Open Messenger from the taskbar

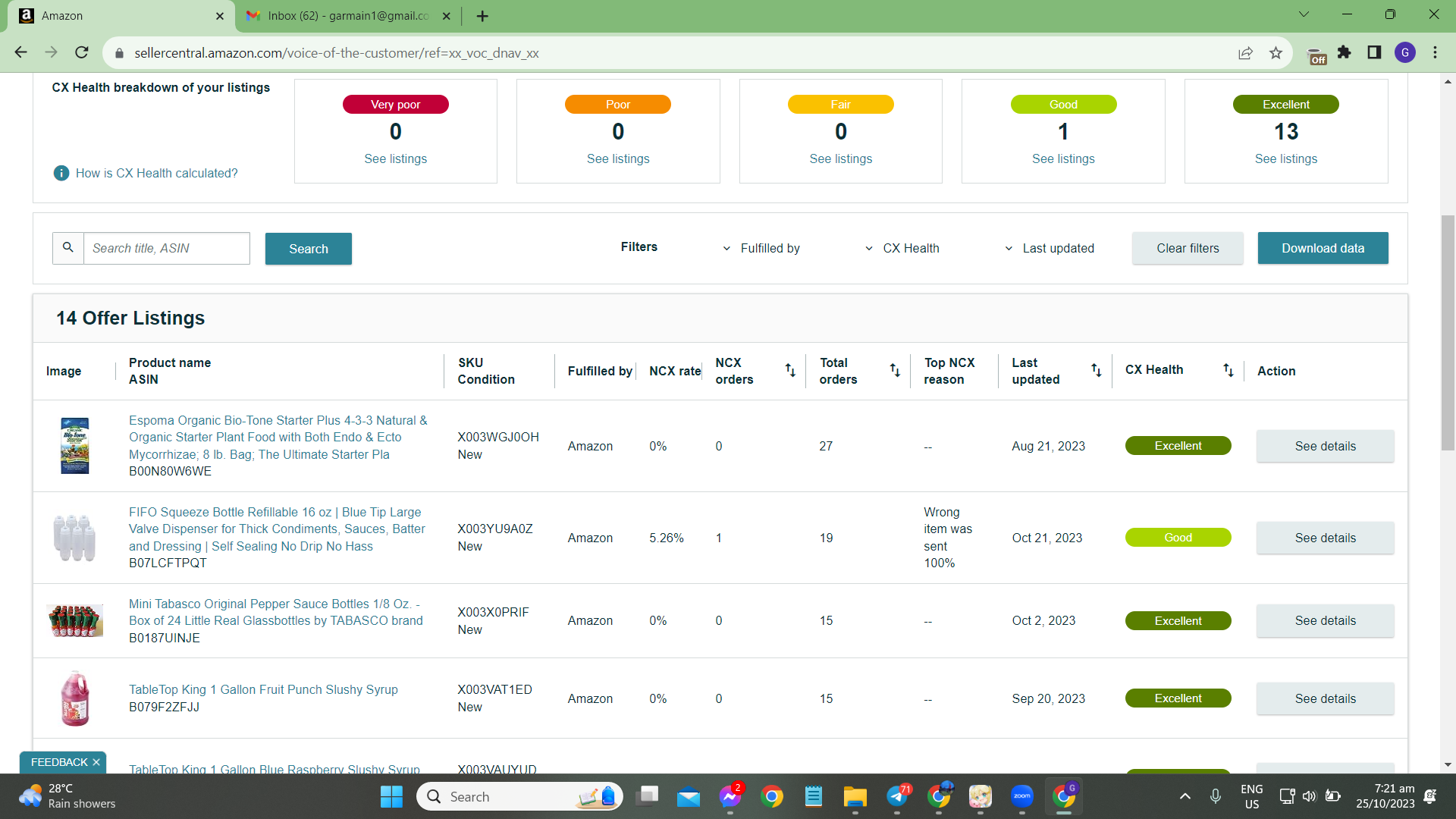730,796
